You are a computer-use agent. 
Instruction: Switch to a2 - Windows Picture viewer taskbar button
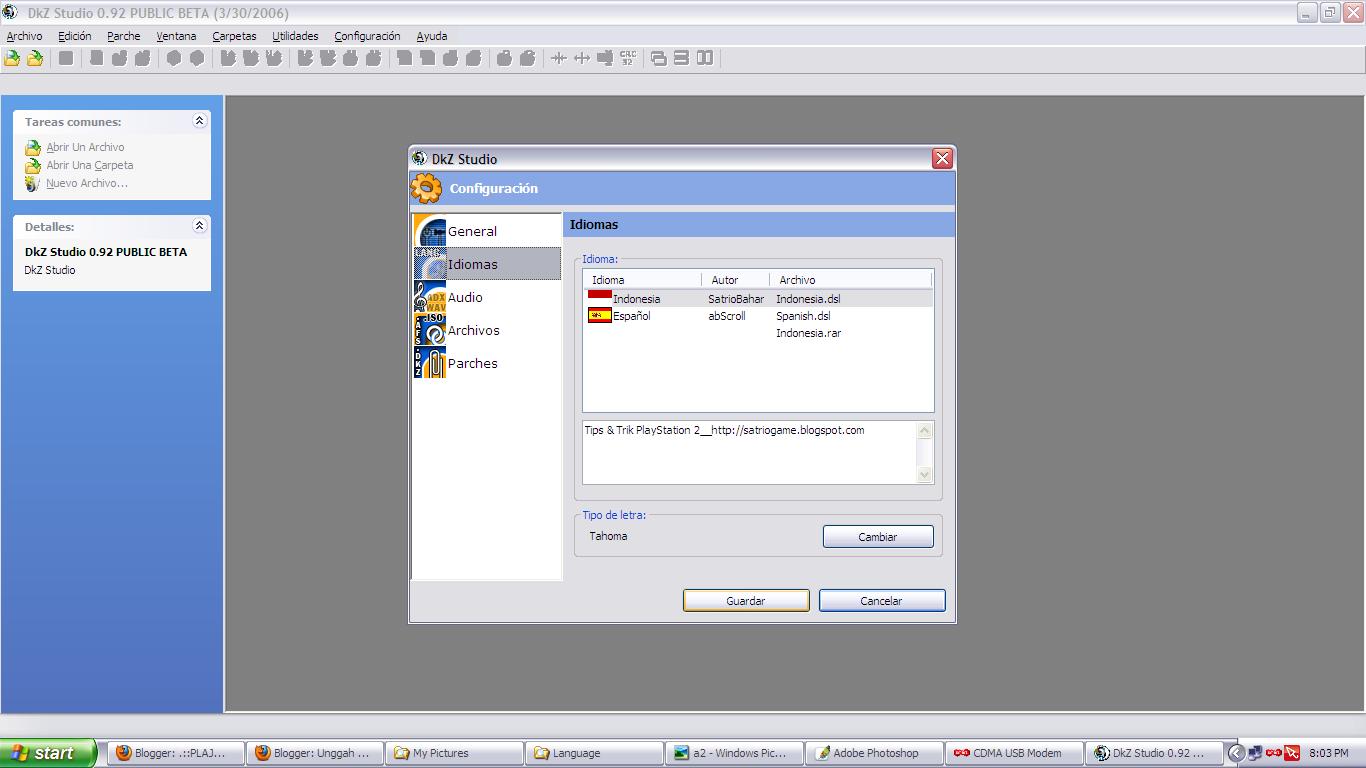click(735, 753)
